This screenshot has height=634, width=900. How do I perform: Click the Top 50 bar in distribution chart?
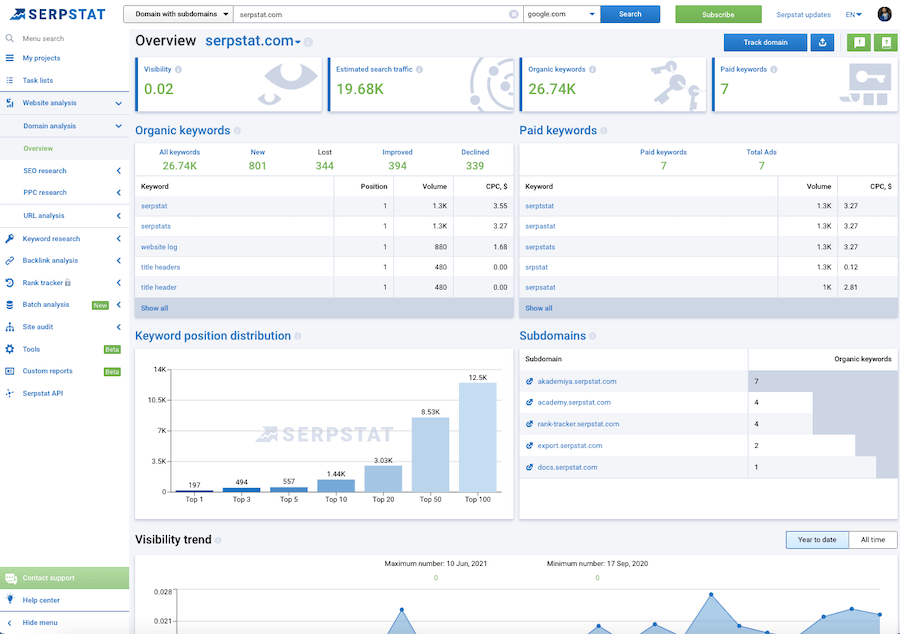point(430,454)
